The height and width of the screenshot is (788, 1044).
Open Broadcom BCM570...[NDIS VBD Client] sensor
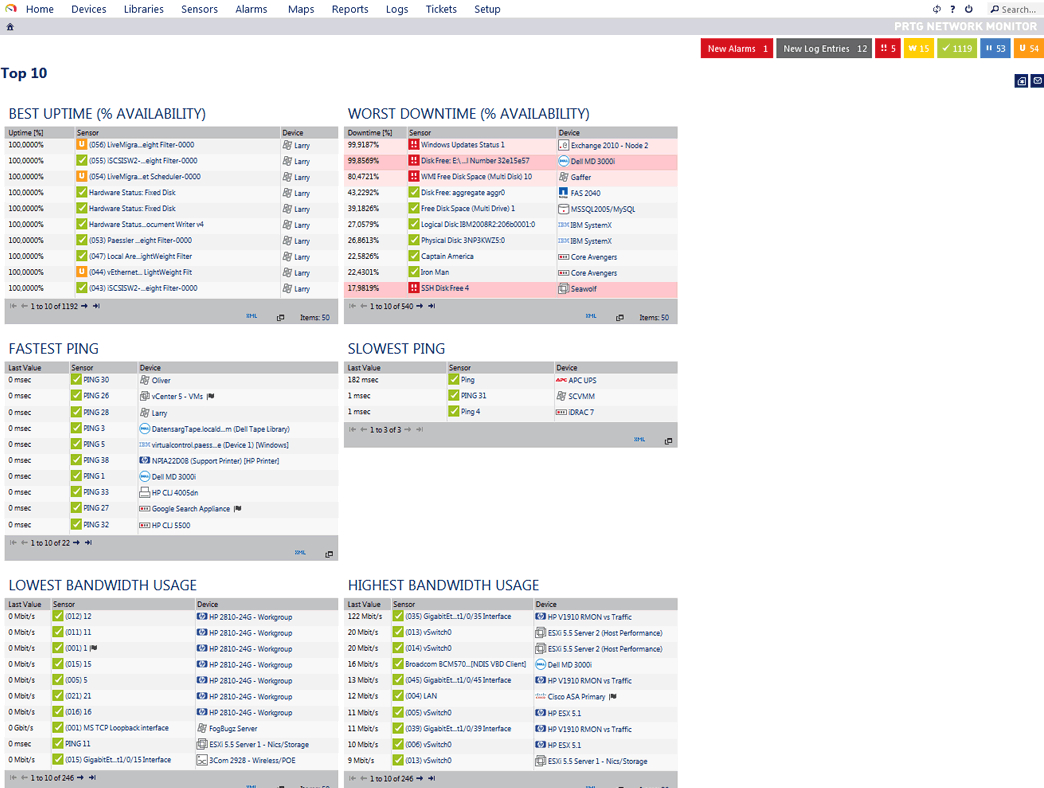(465, 664)
